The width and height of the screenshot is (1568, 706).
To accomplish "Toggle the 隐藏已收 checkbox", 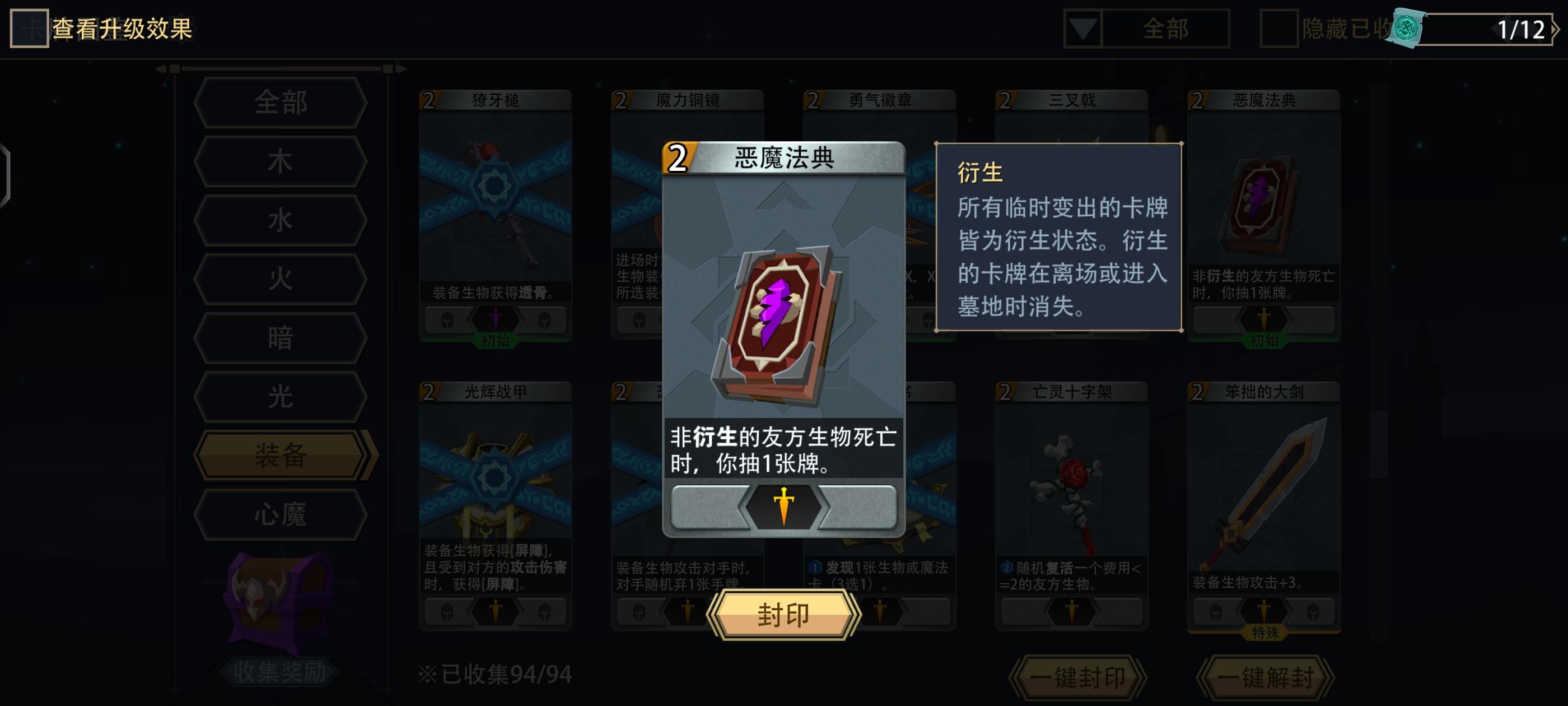I will [x=1278, y=29].
